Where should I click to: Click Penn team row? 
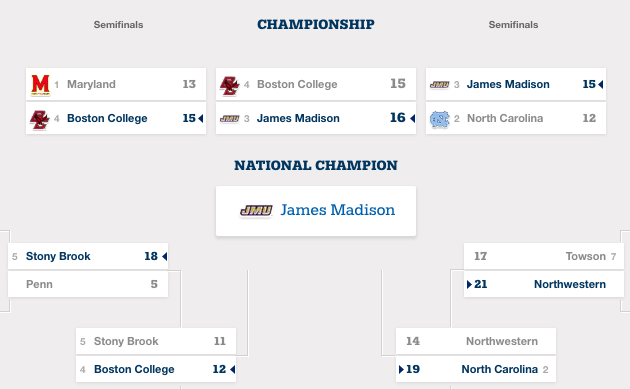88,284
